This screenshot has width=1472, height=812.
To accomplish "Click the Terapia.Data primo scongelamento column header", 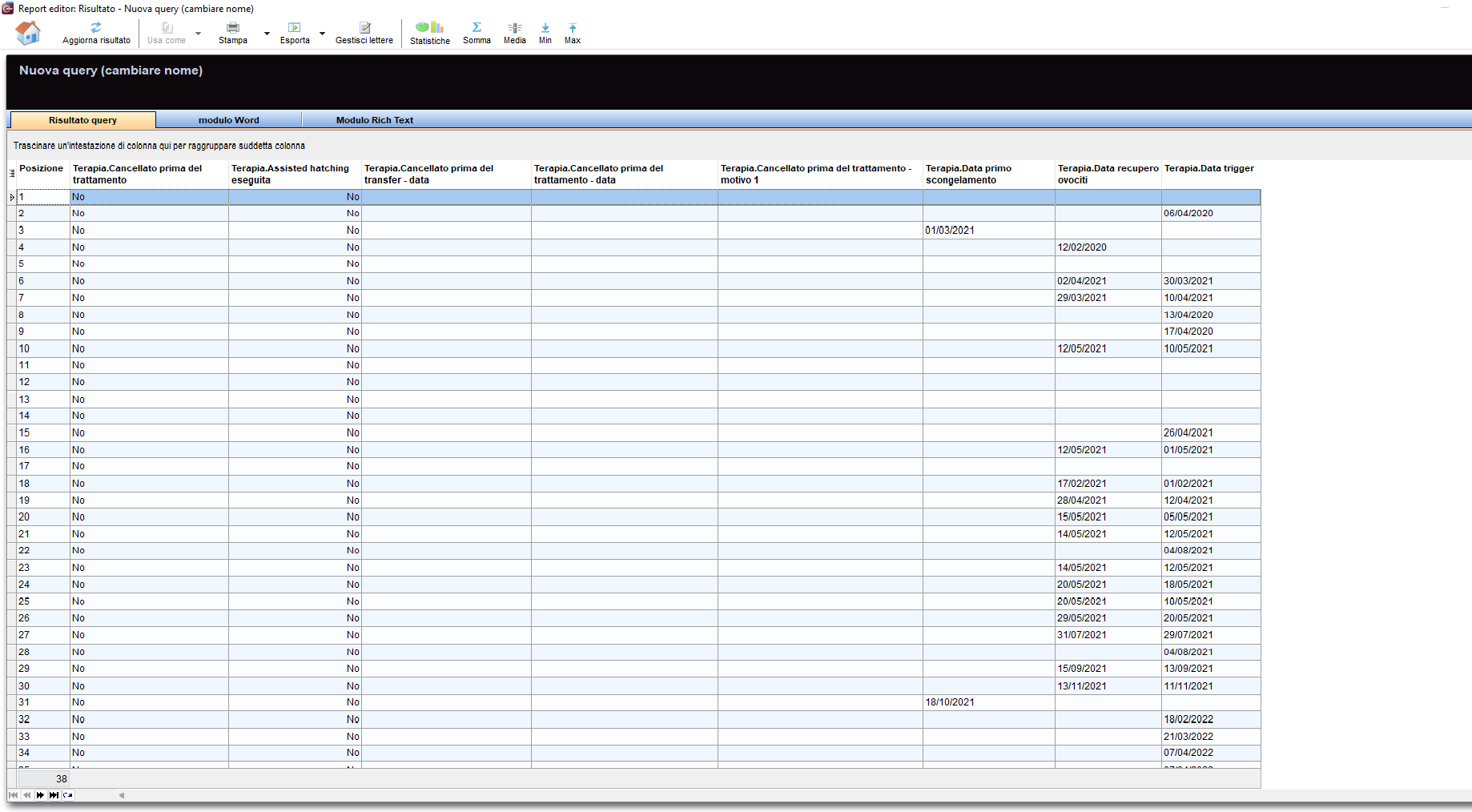I will click(988, 174).
